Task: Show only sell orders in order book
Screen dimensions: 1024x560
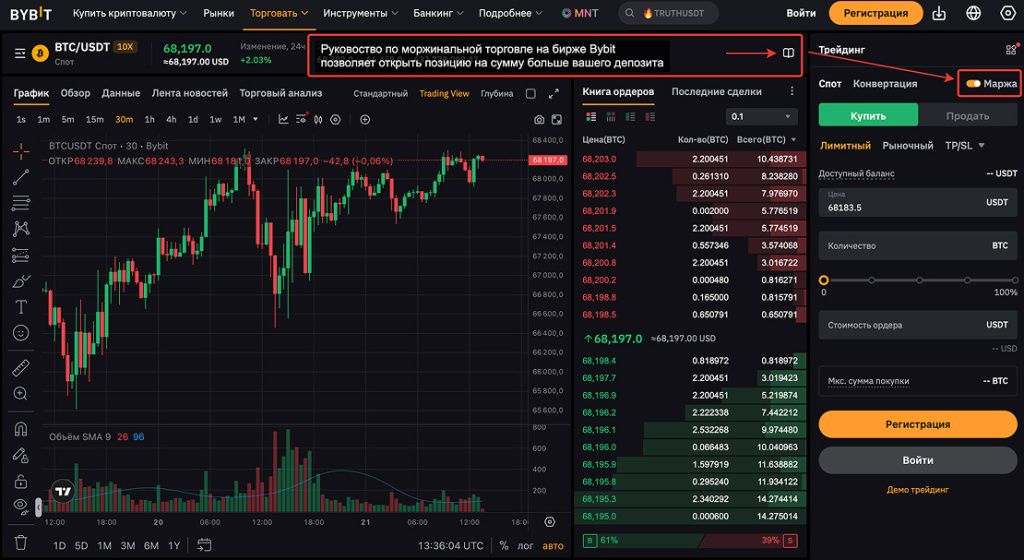Action: 650,117
